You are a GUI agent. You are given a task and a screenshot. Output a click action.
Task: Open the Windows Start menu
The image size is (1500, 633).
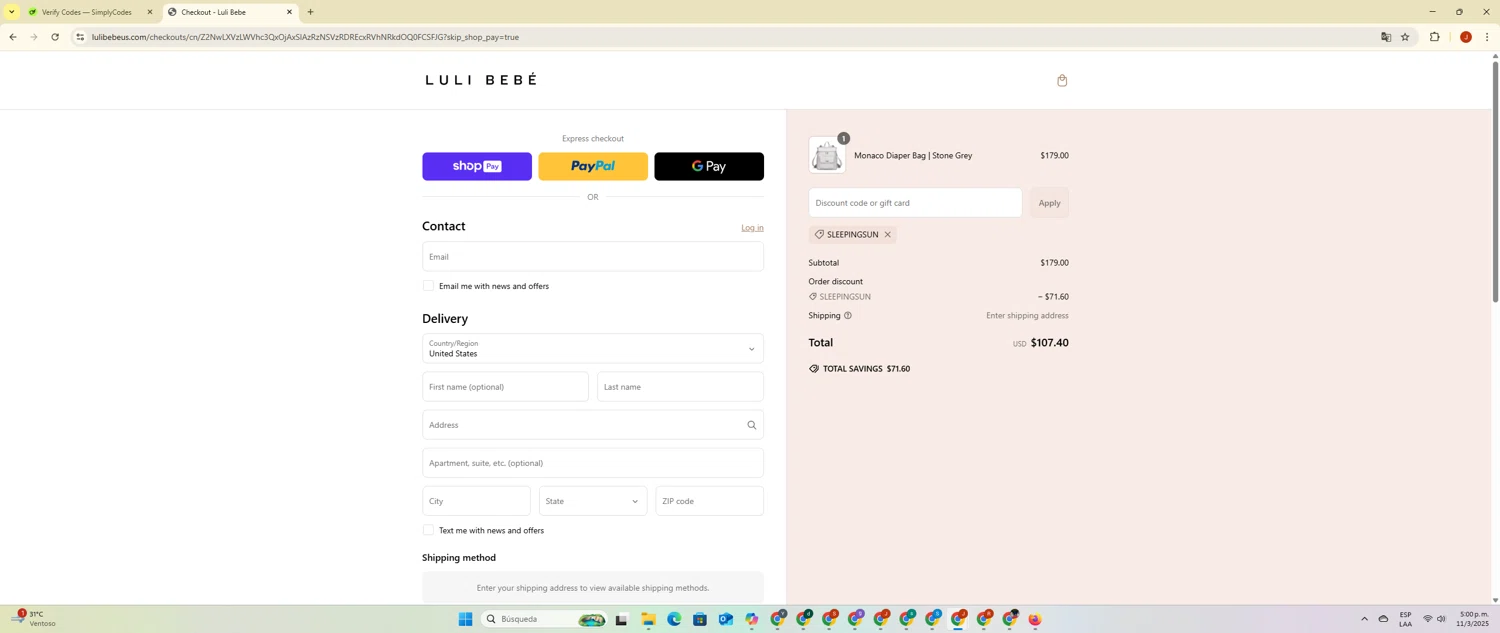(465, 620)
